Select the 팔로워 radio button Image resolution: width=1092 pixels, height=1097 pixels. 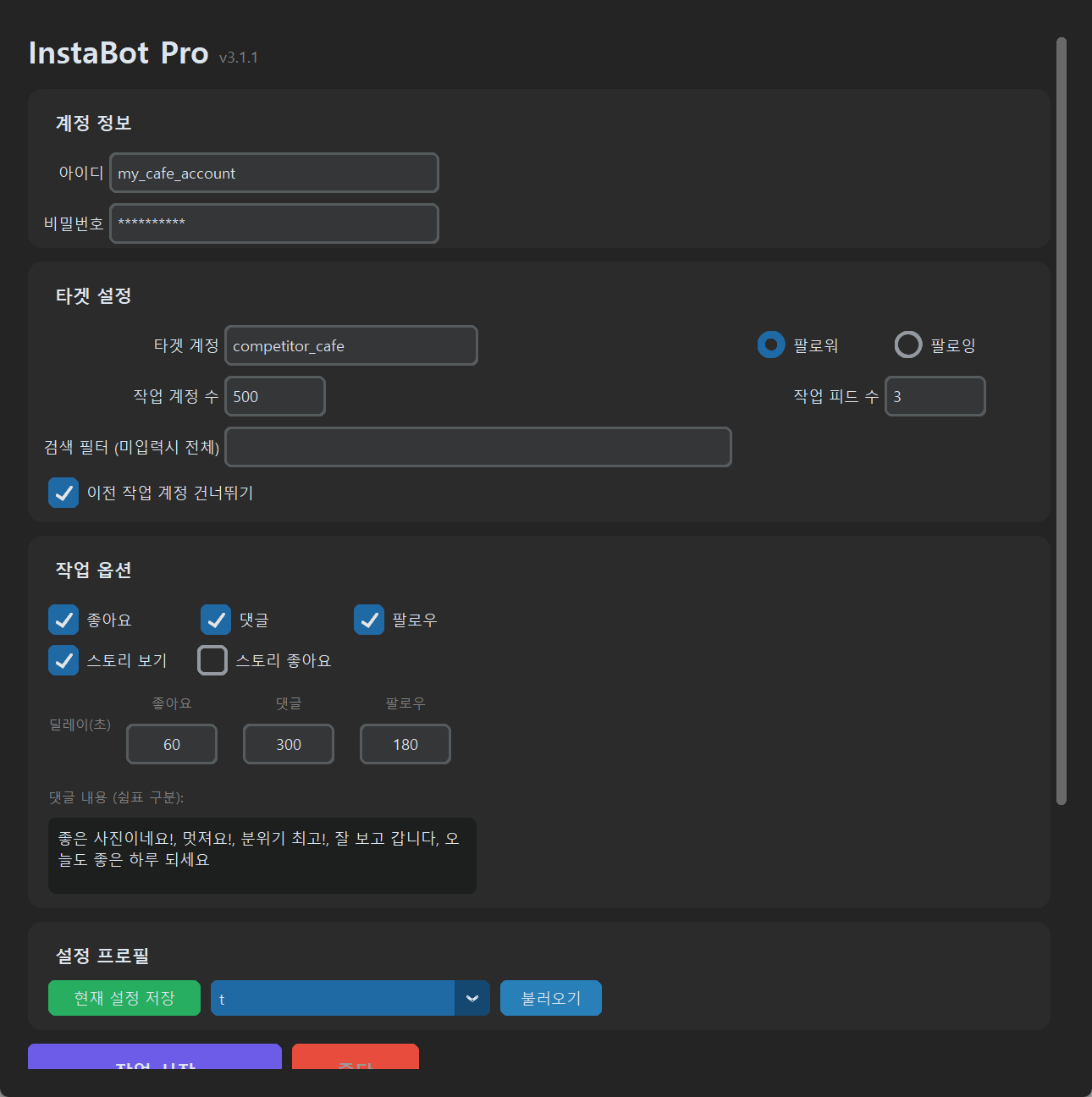point(771,345)
